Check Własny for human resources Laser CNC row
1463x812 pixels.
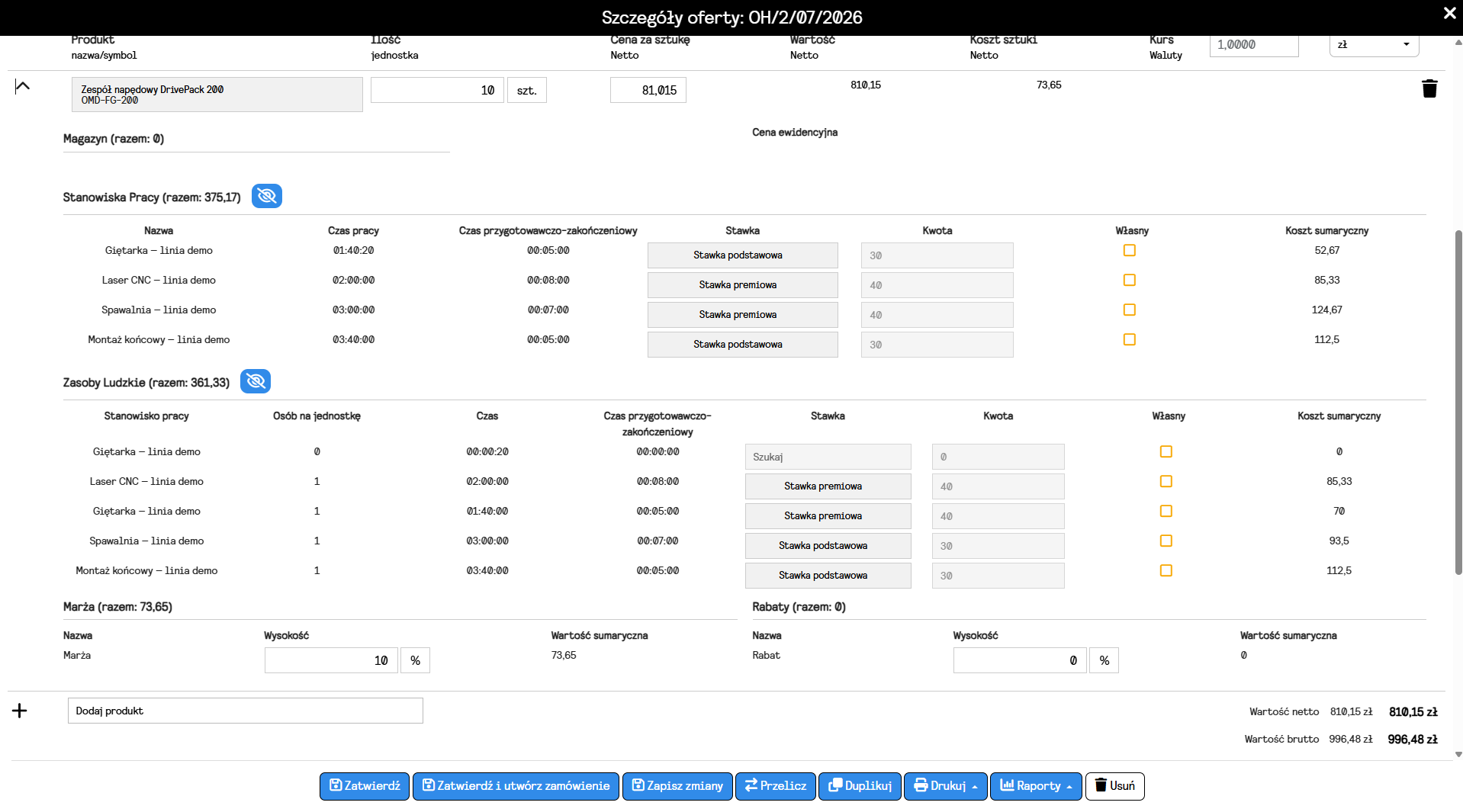click(1166, 481)
